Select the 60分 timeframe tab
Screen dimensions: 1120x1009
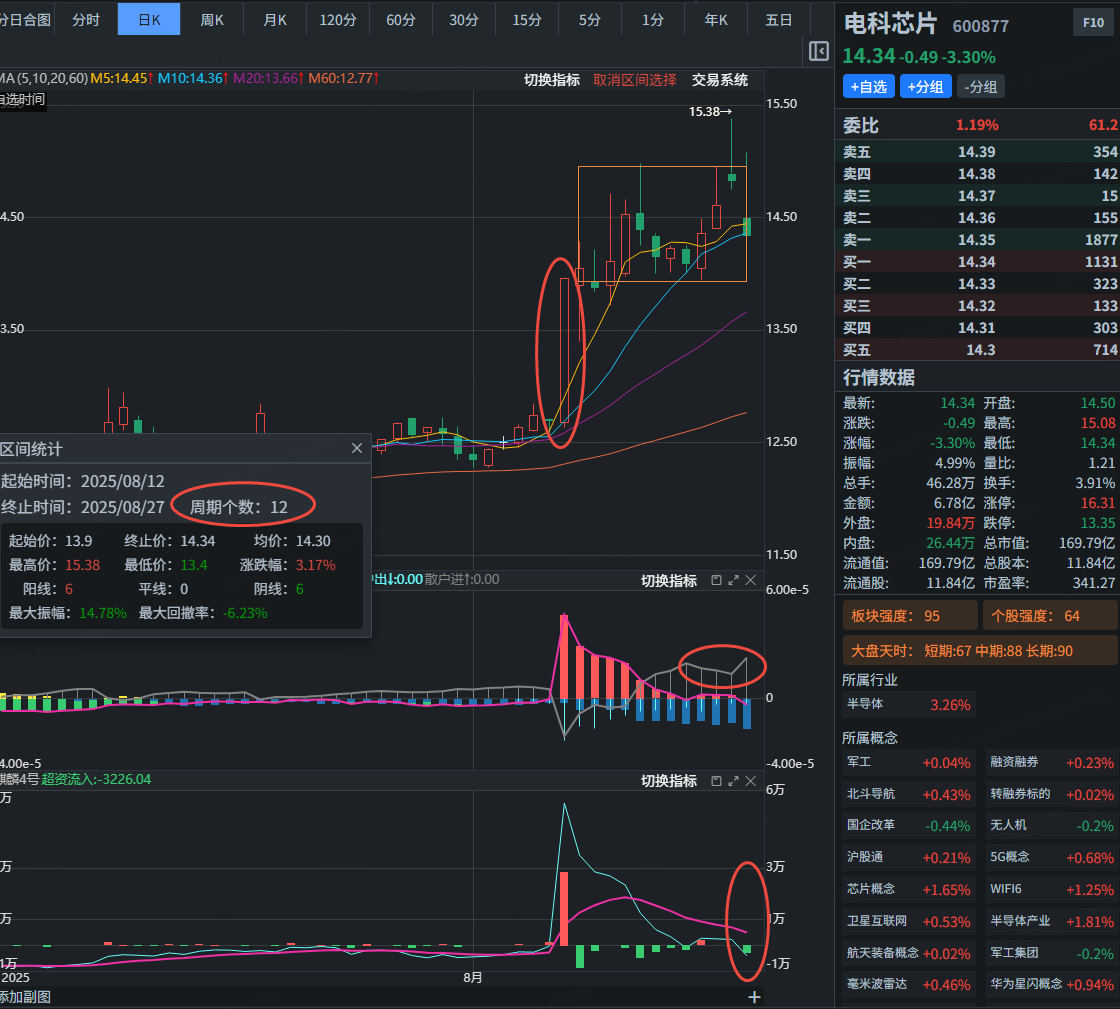[x=400, y=19]
